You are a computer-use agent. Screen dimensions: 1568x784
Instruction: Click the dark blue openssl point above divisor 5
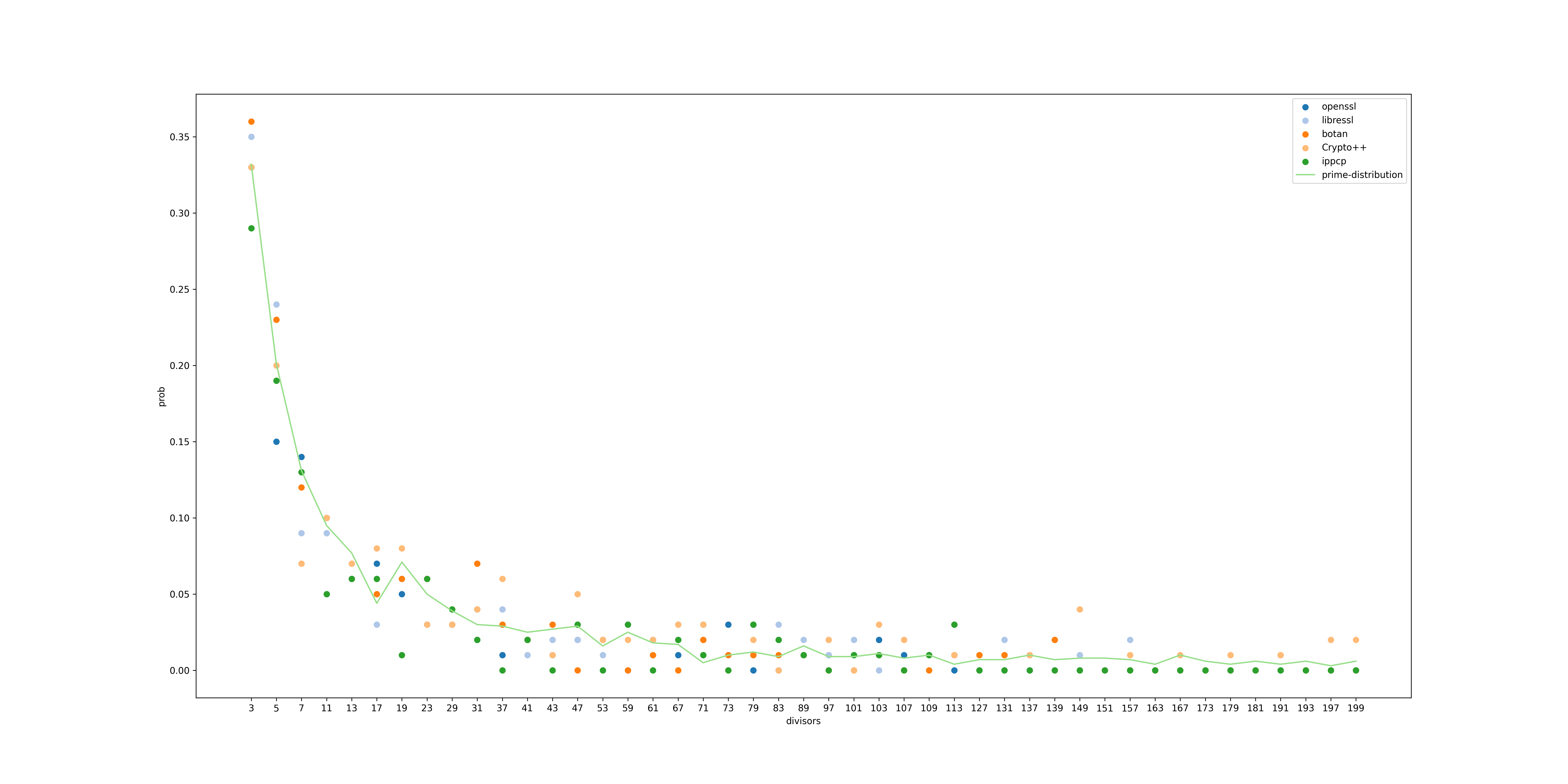[276, 442]
